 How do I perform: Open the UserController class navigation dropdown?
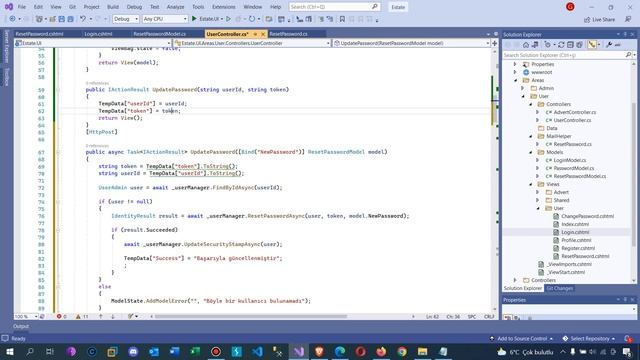click(x=252, y=43)
